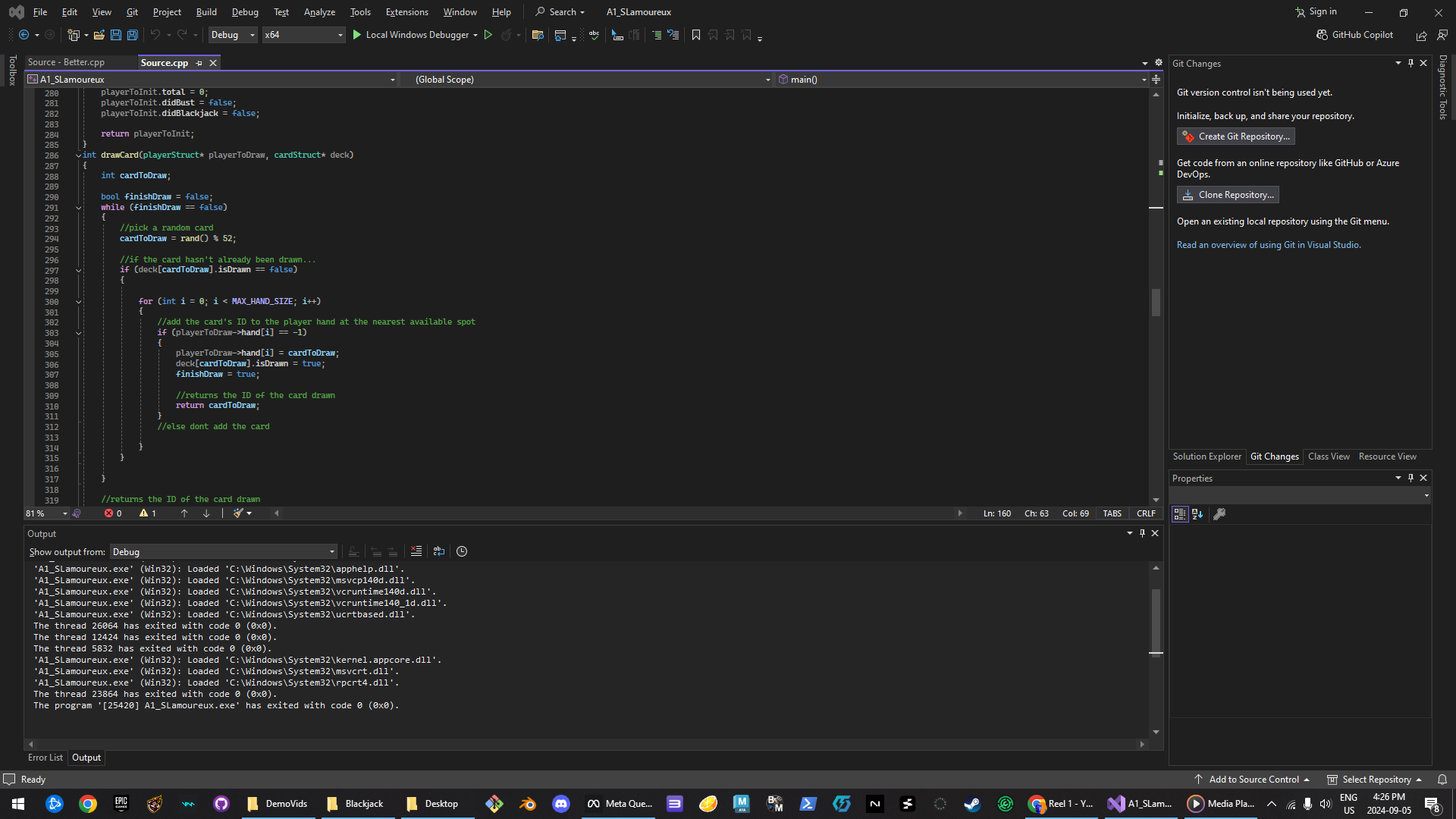Screen dimensions: 1456x819
Task: Click the code editor vertical scrollbar thumb
Action: pos(1156,303)
